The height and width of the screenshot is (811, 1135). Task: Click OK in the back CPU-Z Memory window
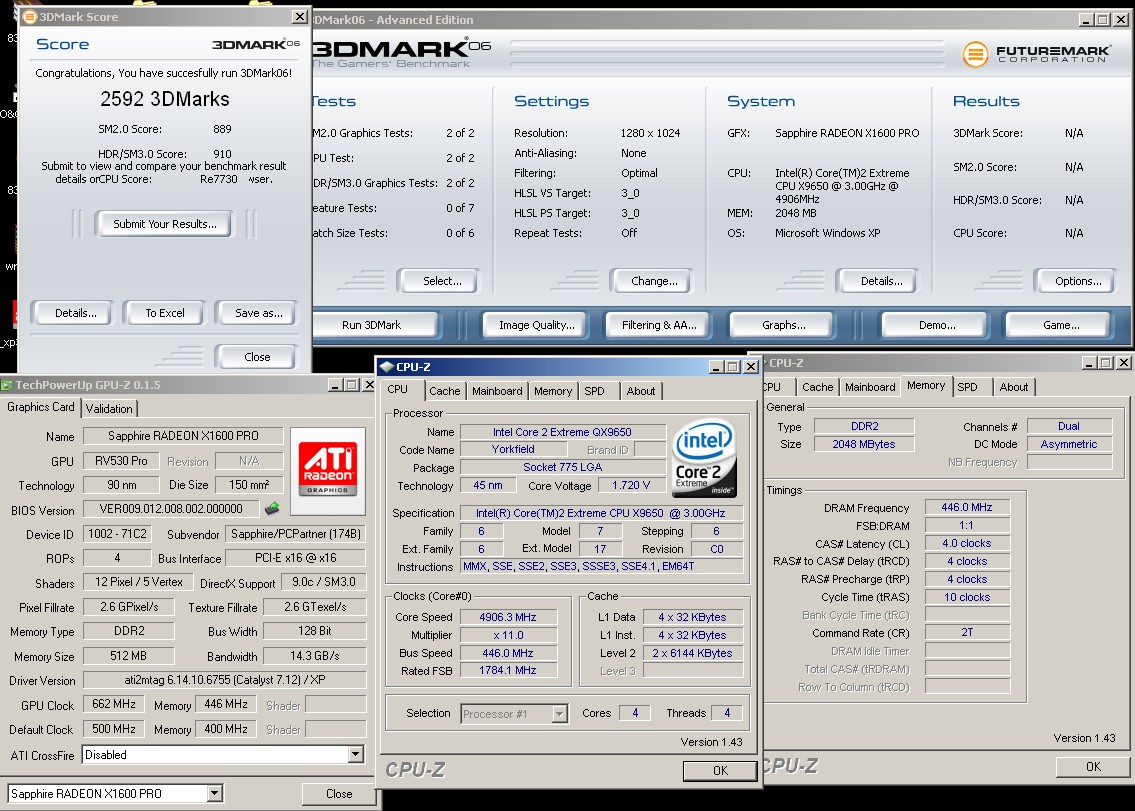pyautogui.click(x=1093, y=766)
